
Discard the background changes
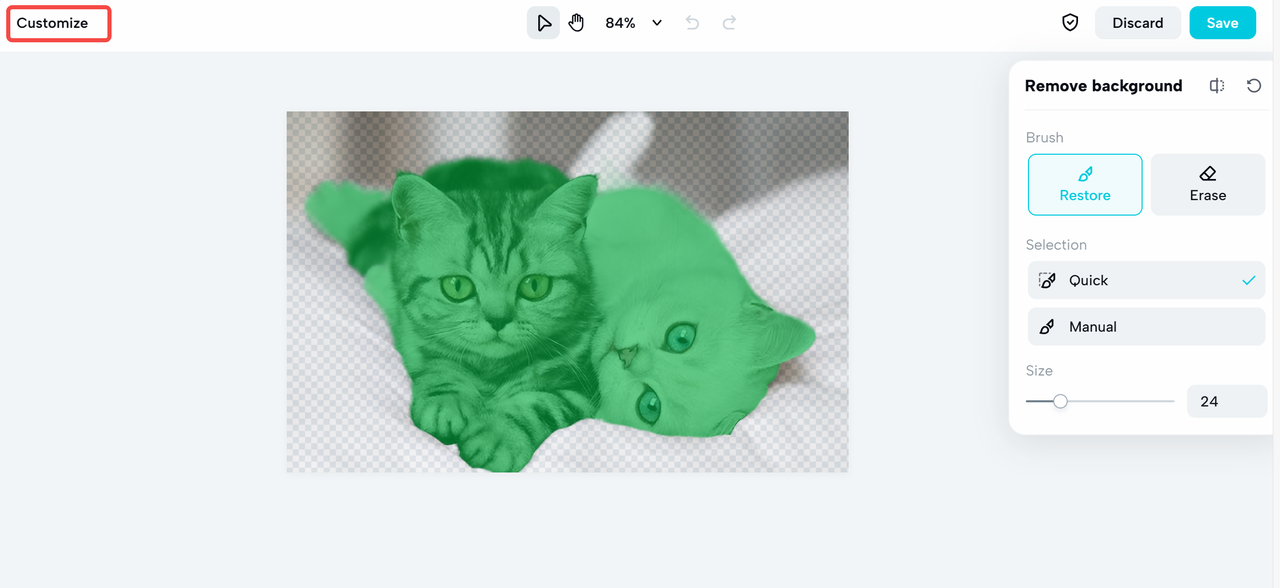[x=1138, y=23]
